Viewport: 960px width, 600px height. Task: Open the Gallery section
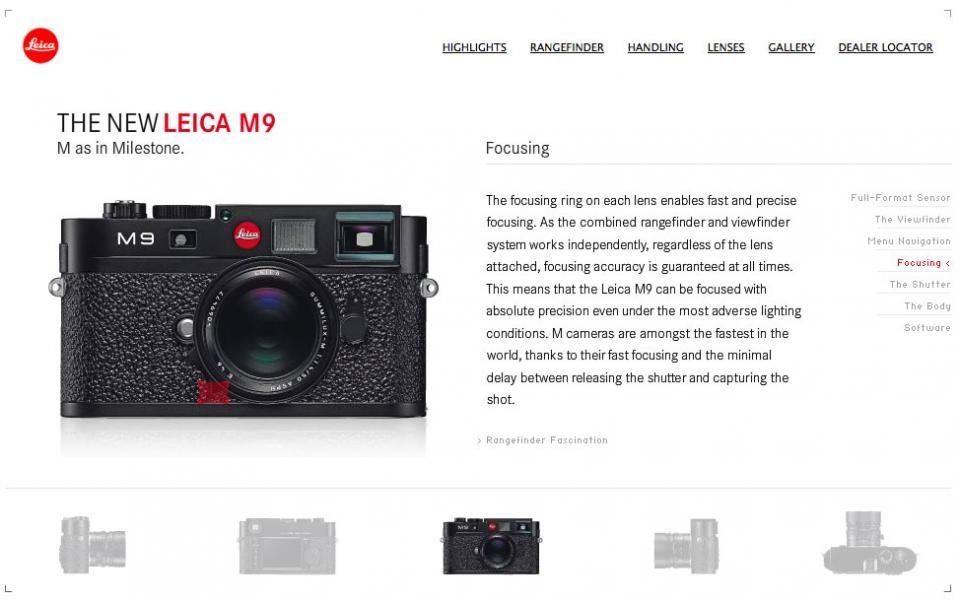[x=791, y=48]
